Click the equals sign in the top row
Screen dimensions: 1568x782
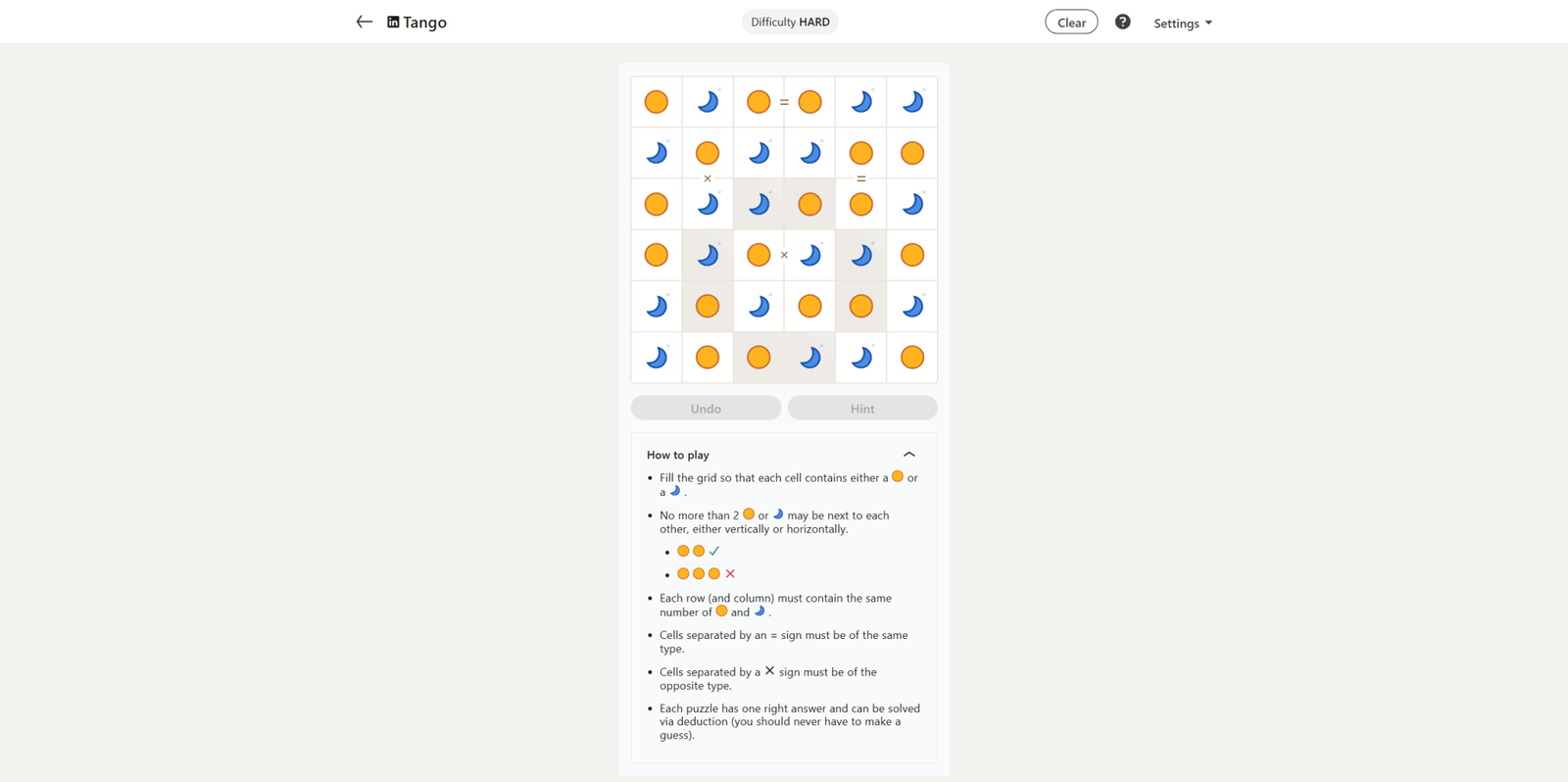pos(784,102)
